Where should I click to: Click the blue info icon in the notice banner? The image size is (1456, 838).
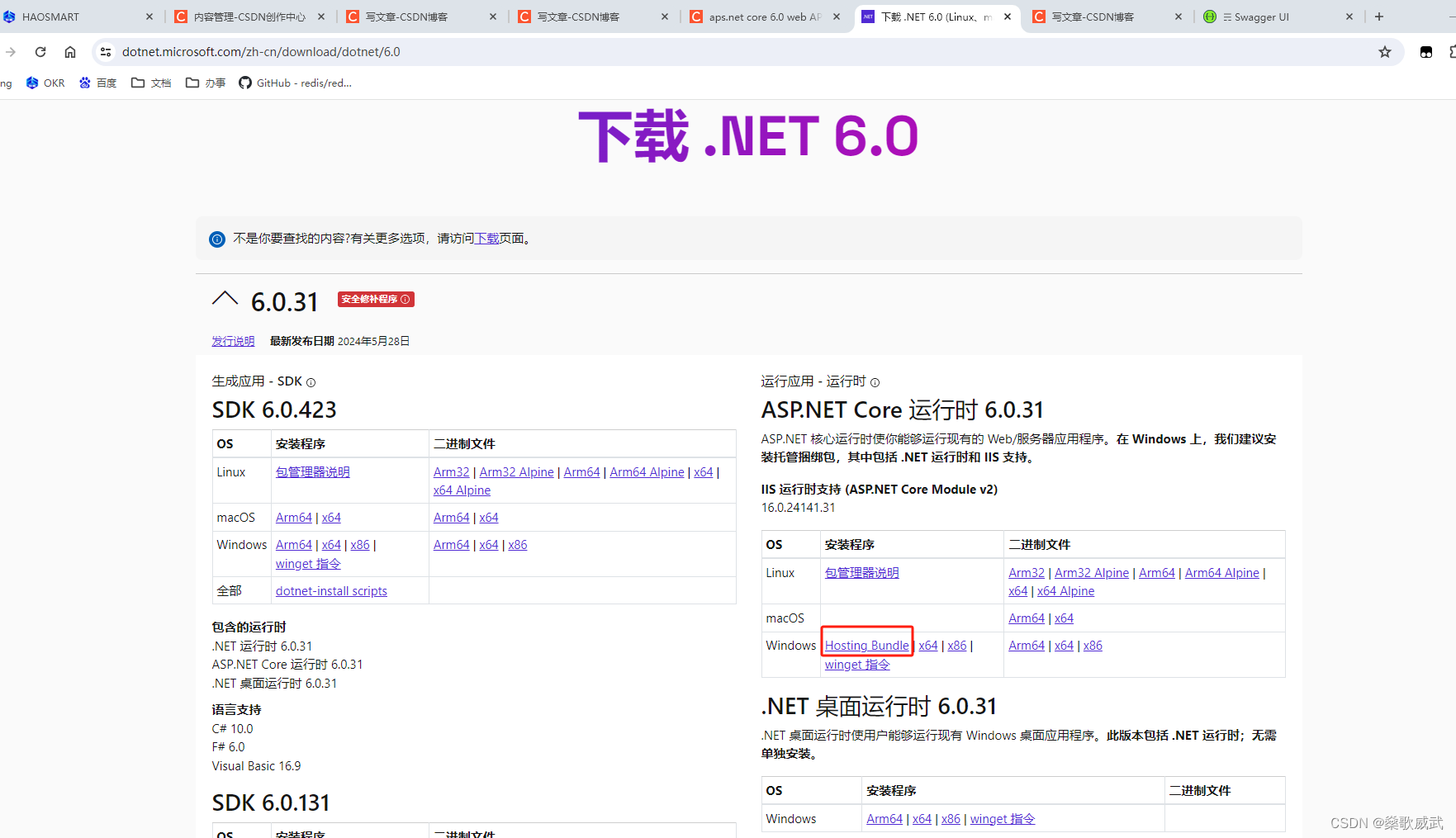pos(217,239)
